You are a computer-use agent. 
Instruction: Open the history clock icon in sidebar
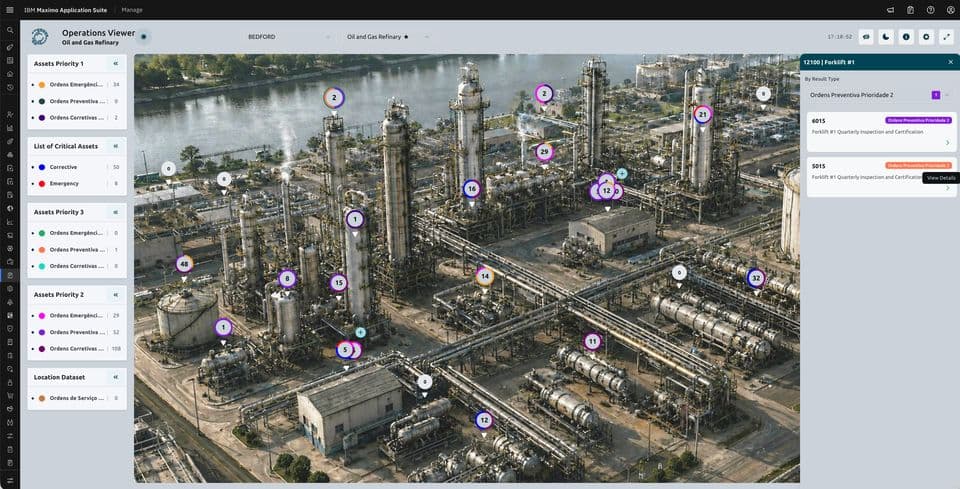coord(10,88)
